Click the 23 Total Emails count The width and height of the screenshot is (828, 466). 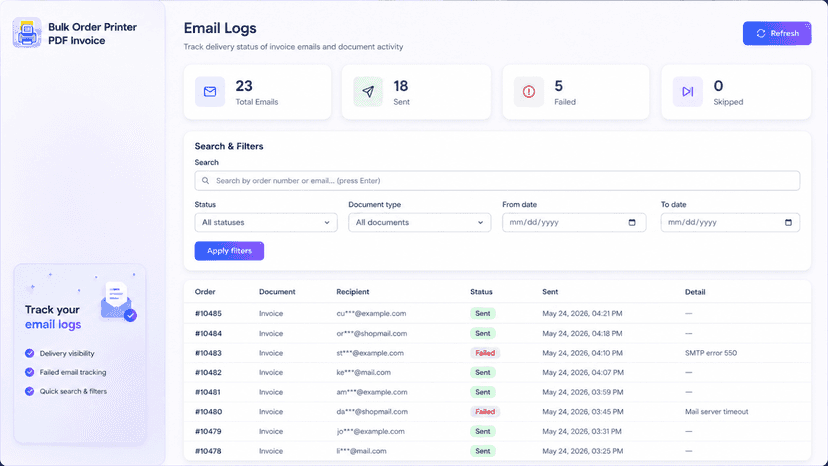pyautogui.click(x=244, y=86)
